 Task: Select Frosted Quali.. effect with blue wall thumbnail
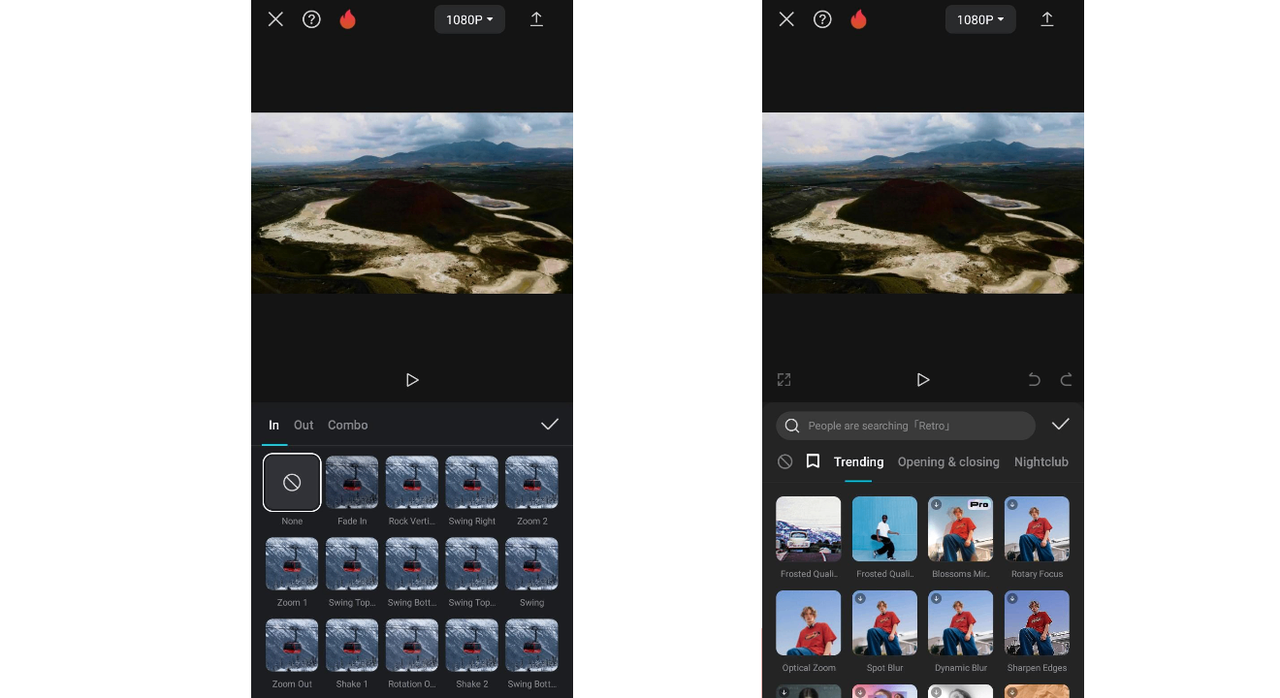coord(885,529)
